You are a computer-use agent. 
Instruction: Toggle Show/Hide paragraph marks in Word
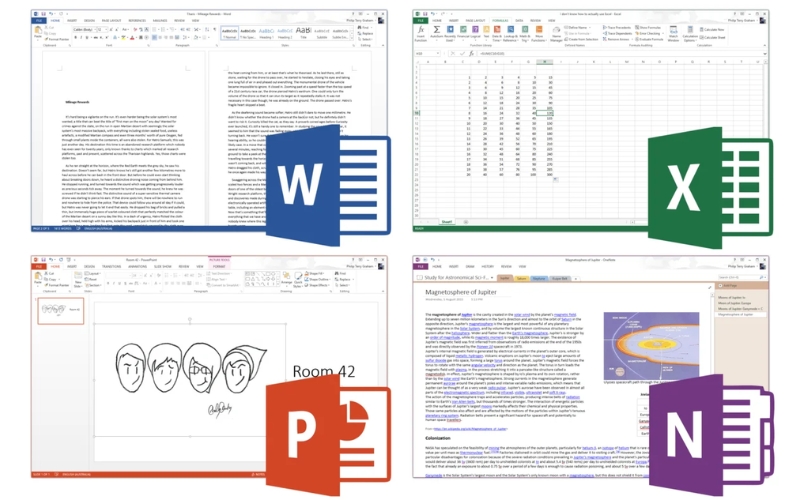pyautogui.click(x=214, y=29)
